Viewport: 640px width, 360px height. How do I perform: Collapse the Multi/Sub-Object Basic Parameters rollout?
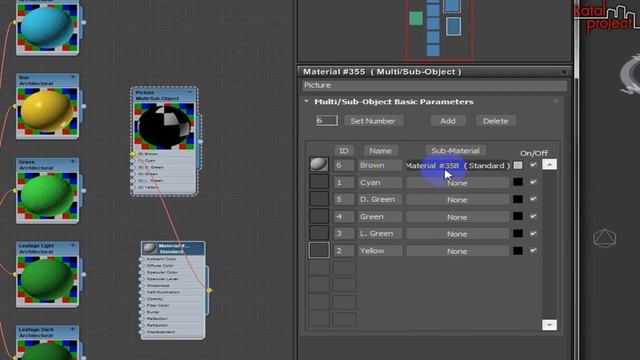click(x=307, y=101)
